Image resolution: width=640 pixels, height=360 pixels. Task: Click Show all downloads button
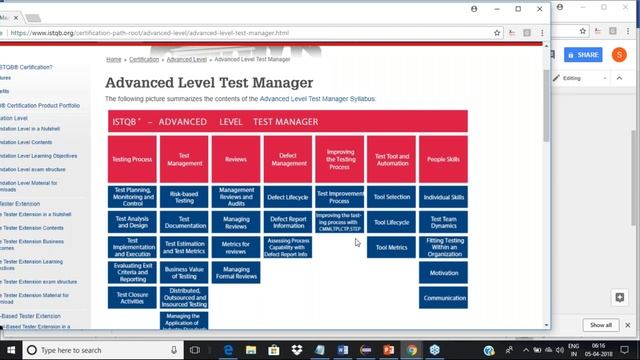point(600,325)
